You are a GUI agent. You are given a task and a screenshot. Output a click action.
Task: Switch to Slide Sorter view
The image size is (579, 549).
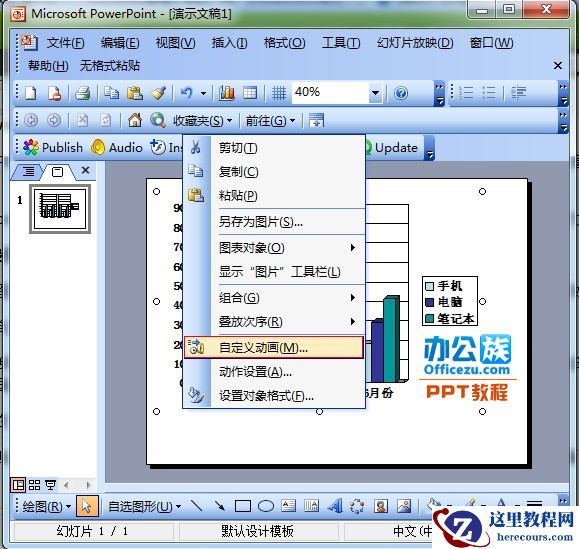click(x=34, y=485)
